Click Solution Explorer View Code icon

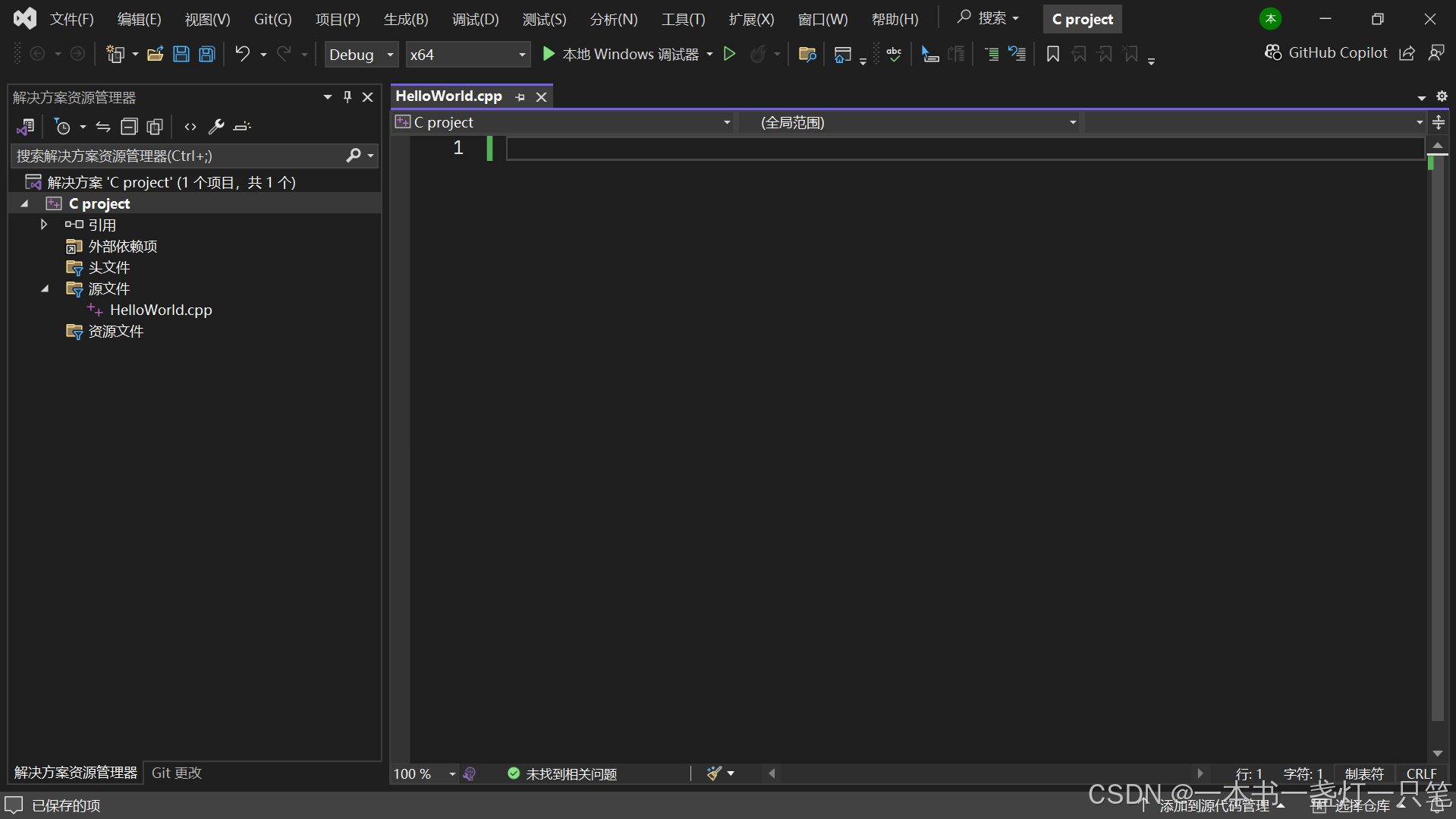[190, 127]
